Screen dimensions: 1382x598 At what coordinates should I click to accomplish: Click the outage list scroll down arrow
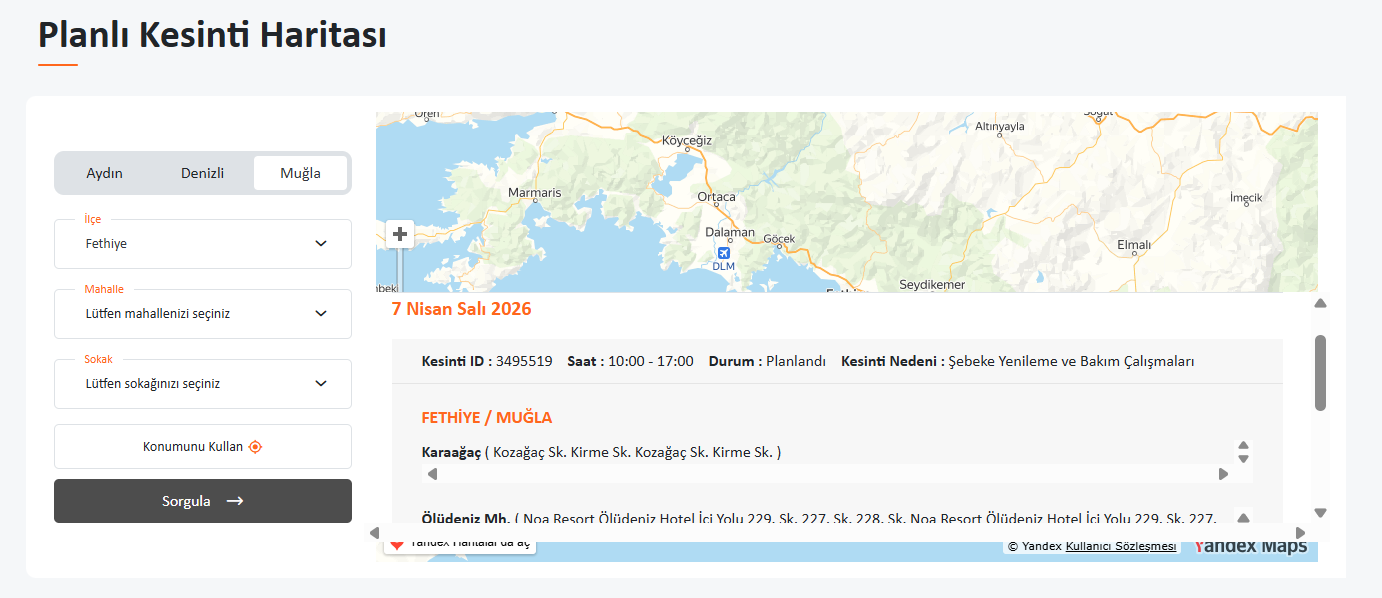pos(1320,513)
